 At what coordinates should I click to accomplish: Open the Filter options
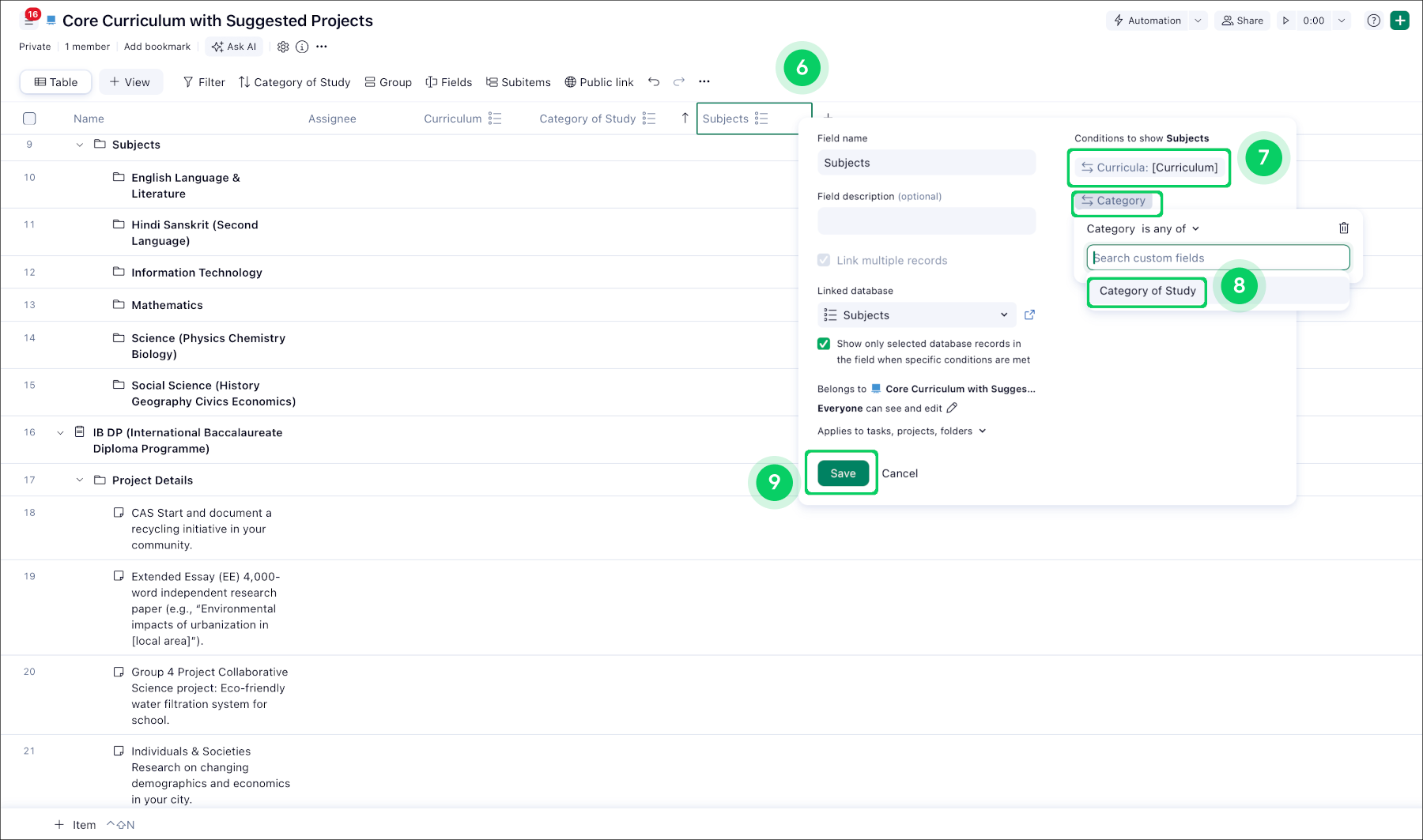203,81
